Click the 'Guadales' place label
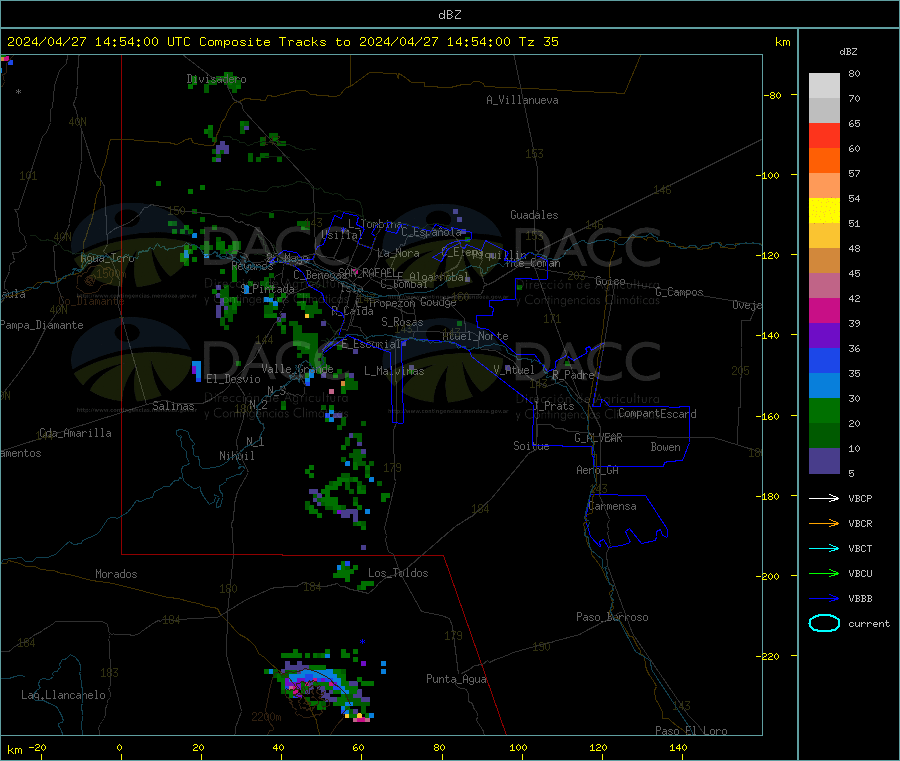Screen dimensions: 900x761 pyautogui.click(x=534, y=215)
